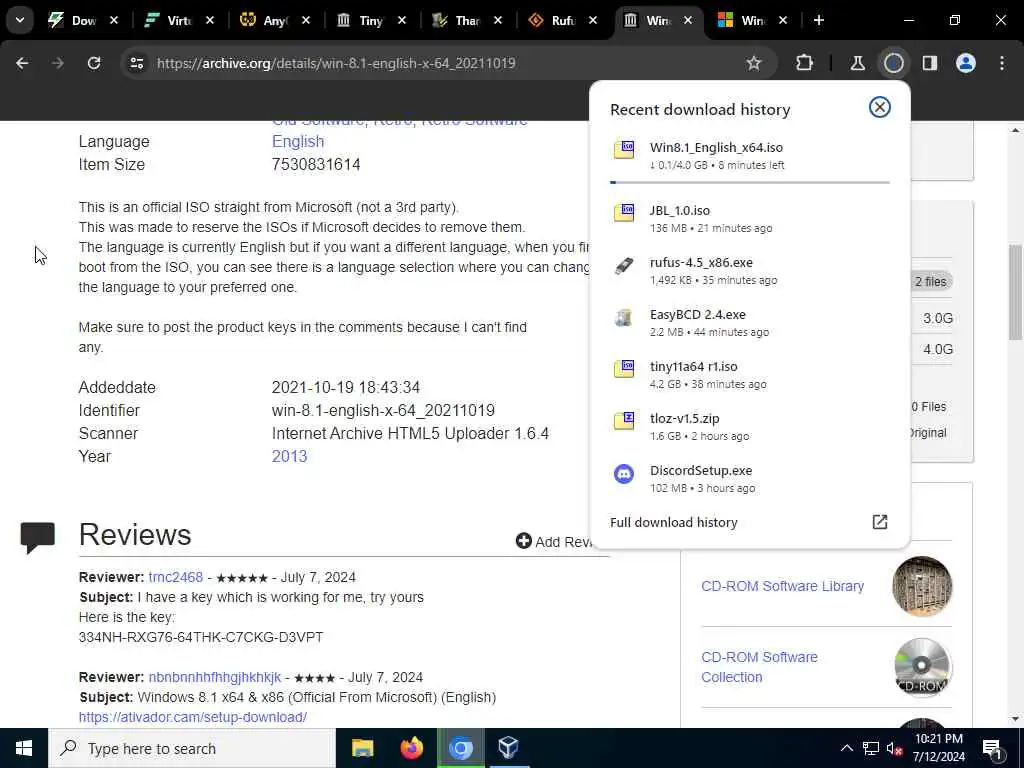This screenshot has width=1024, height=768.
Task: Open File Explorer from taskbar
Action: (x=362, y=748)
